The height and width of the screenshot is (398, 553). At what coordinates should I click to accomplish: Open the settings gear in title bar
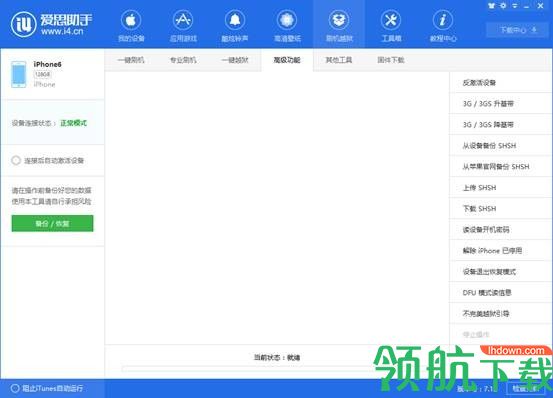pyautogui.click(x=503, y=6)
